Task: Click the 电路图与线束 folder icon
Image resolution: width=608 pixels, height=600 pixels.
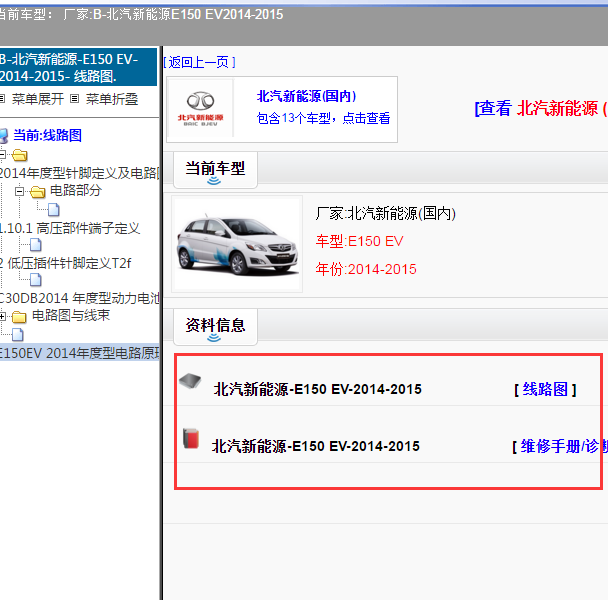Action: 19,316
